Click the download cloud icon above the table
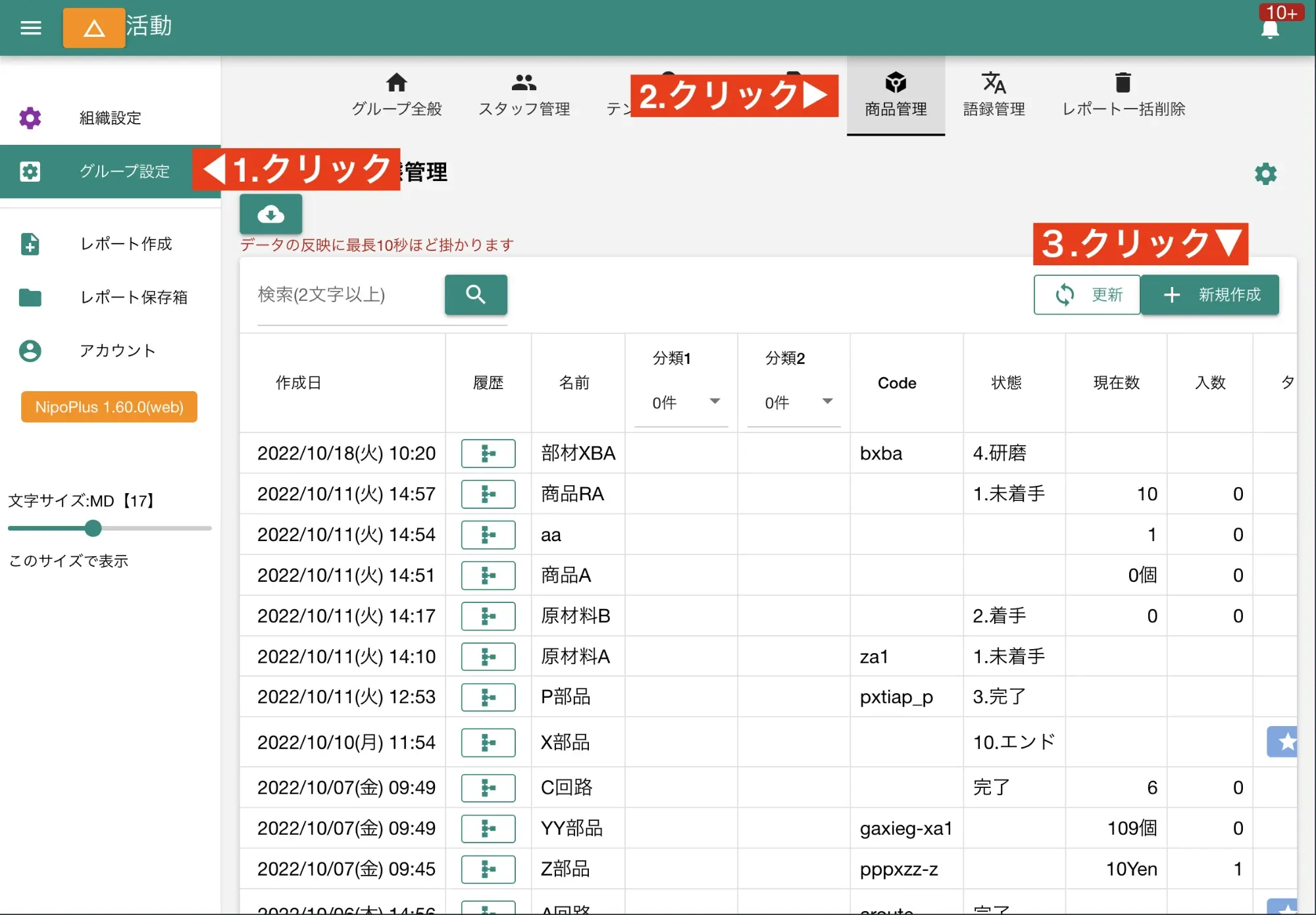Viewport: 1316px width, 915px height. coord(270,214)
